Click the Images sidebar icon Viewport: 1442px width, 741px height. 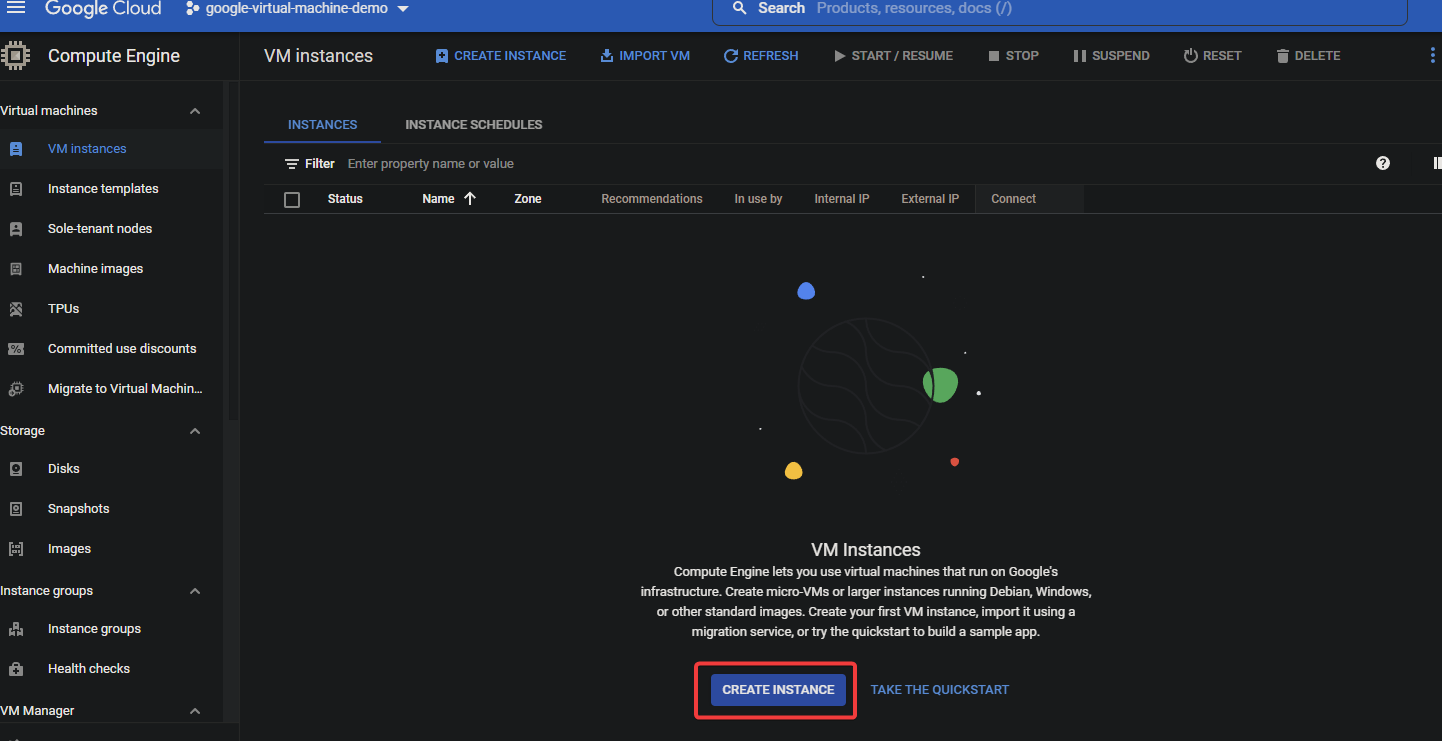coord(16,549)
